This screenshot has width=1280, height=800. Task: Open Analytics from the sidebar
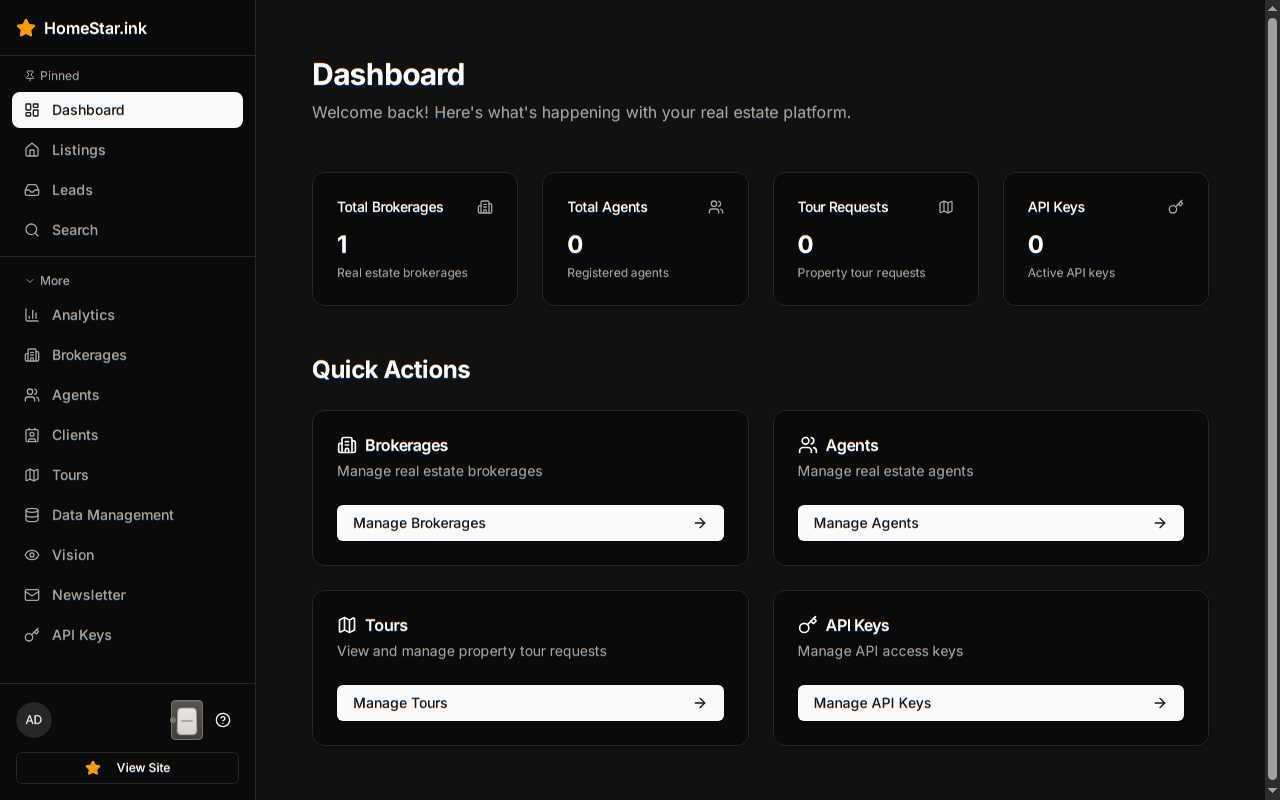click(x=83, y=315)
